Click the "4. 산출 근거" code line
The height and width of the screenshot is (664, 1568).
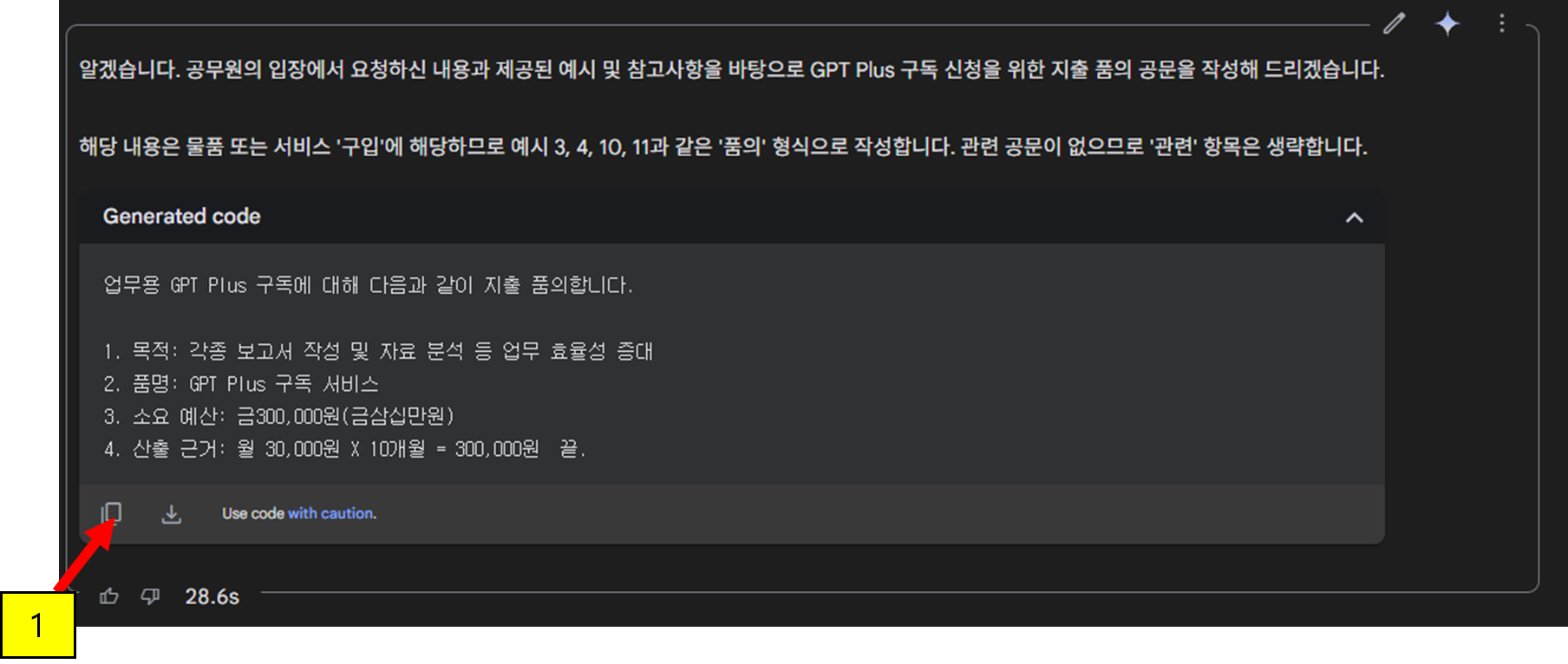(345, 449)
